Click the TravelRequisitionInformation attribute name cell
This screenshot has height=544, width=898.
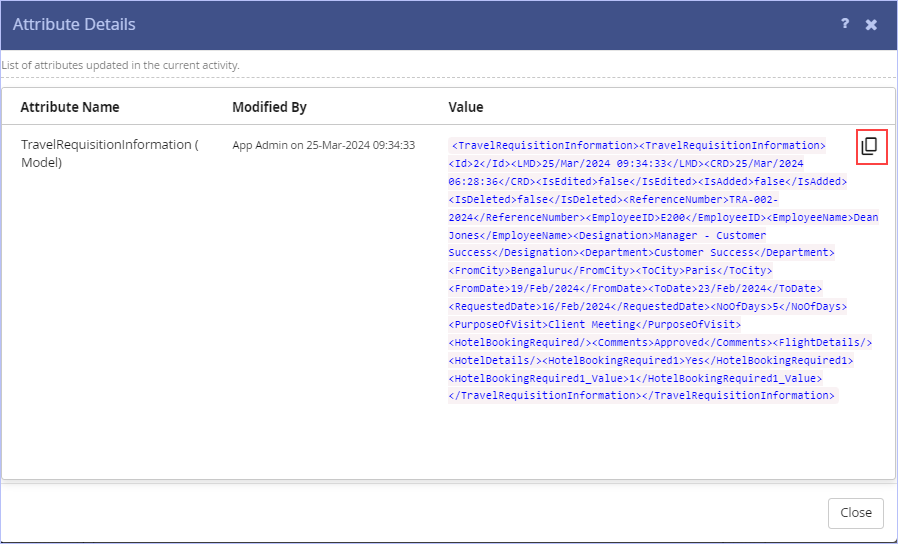(109, 153)
